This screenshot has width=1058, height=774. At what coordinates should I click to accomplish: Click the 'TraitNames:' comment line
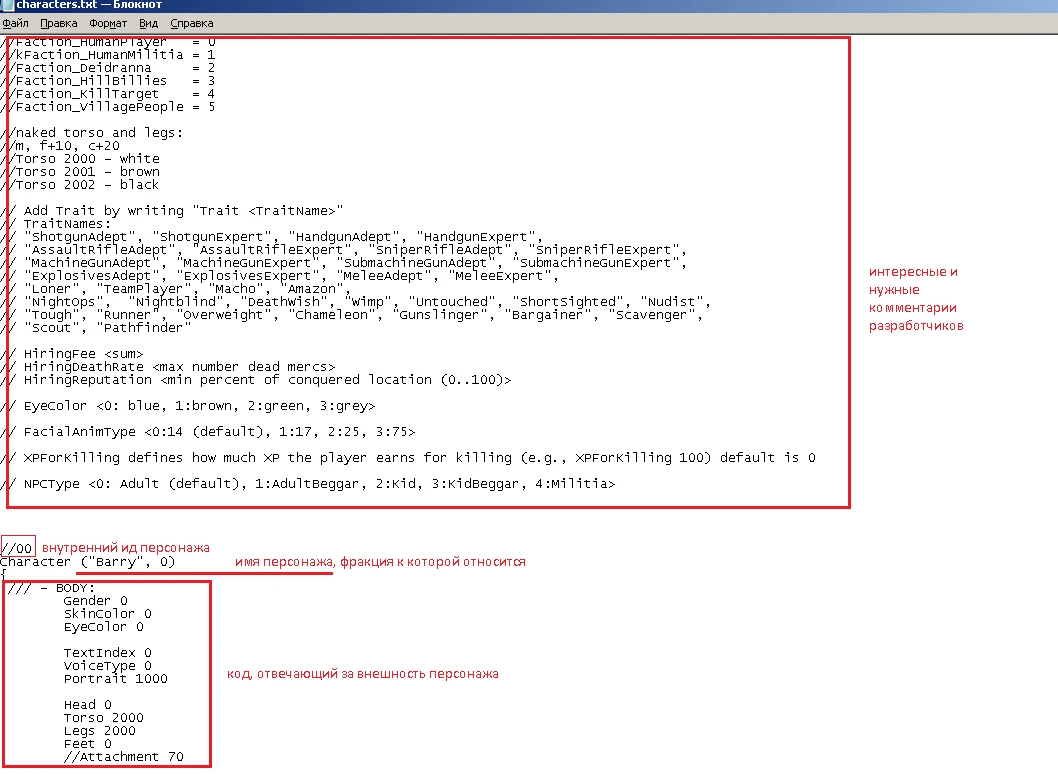(x=57, y=224)
